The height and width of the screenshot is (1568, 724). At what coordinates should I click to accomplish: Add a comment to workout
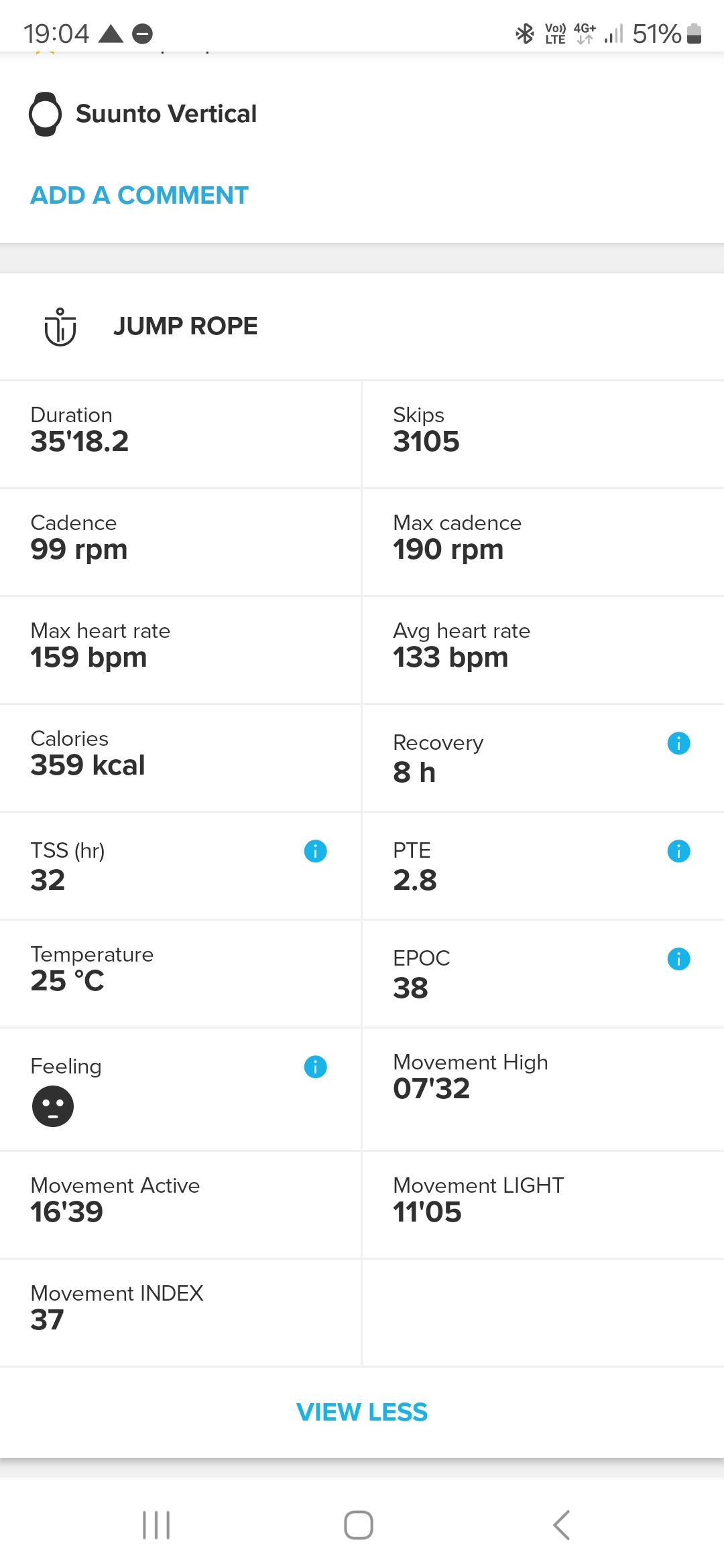(139, 195)
